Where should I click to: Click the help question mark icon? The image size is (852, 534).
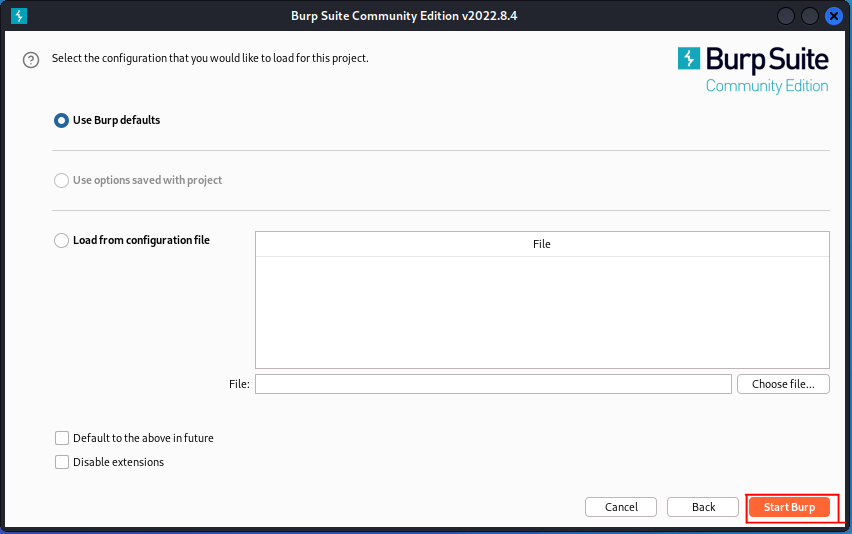[x=31, y=60]
